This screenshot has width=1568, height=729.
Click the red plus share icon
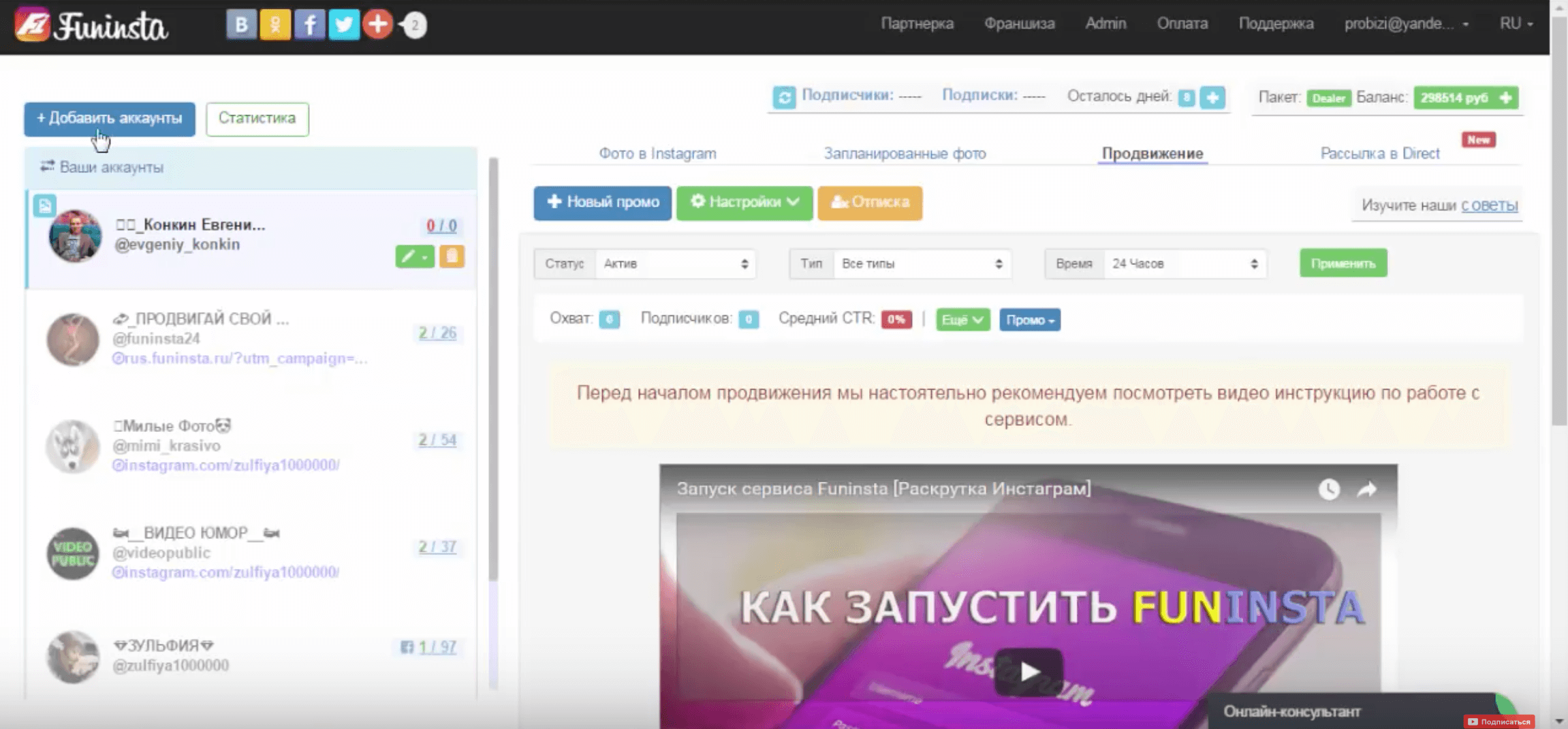(377, 25)
